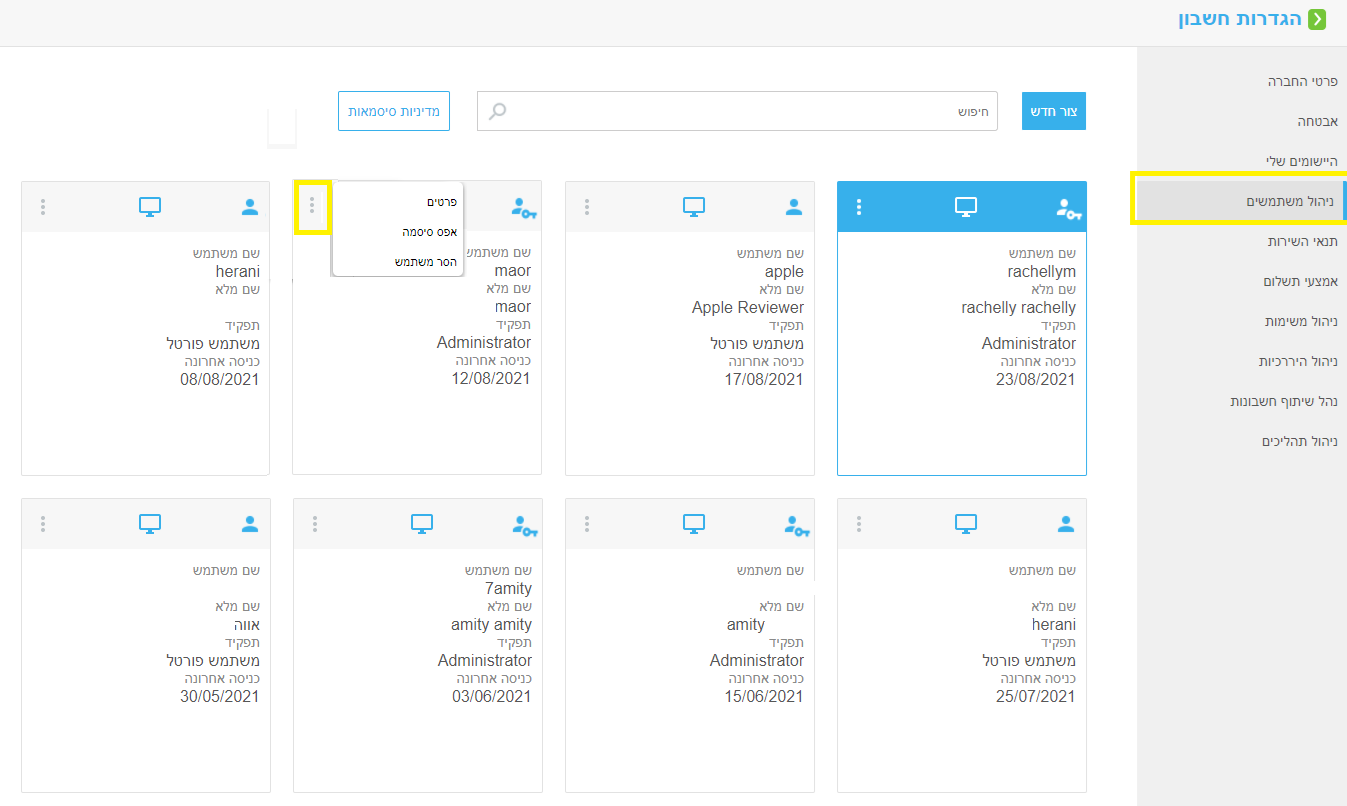Click the monitor icon on apple card
This screenshot has width=1347, height=806.
(694, 207)
